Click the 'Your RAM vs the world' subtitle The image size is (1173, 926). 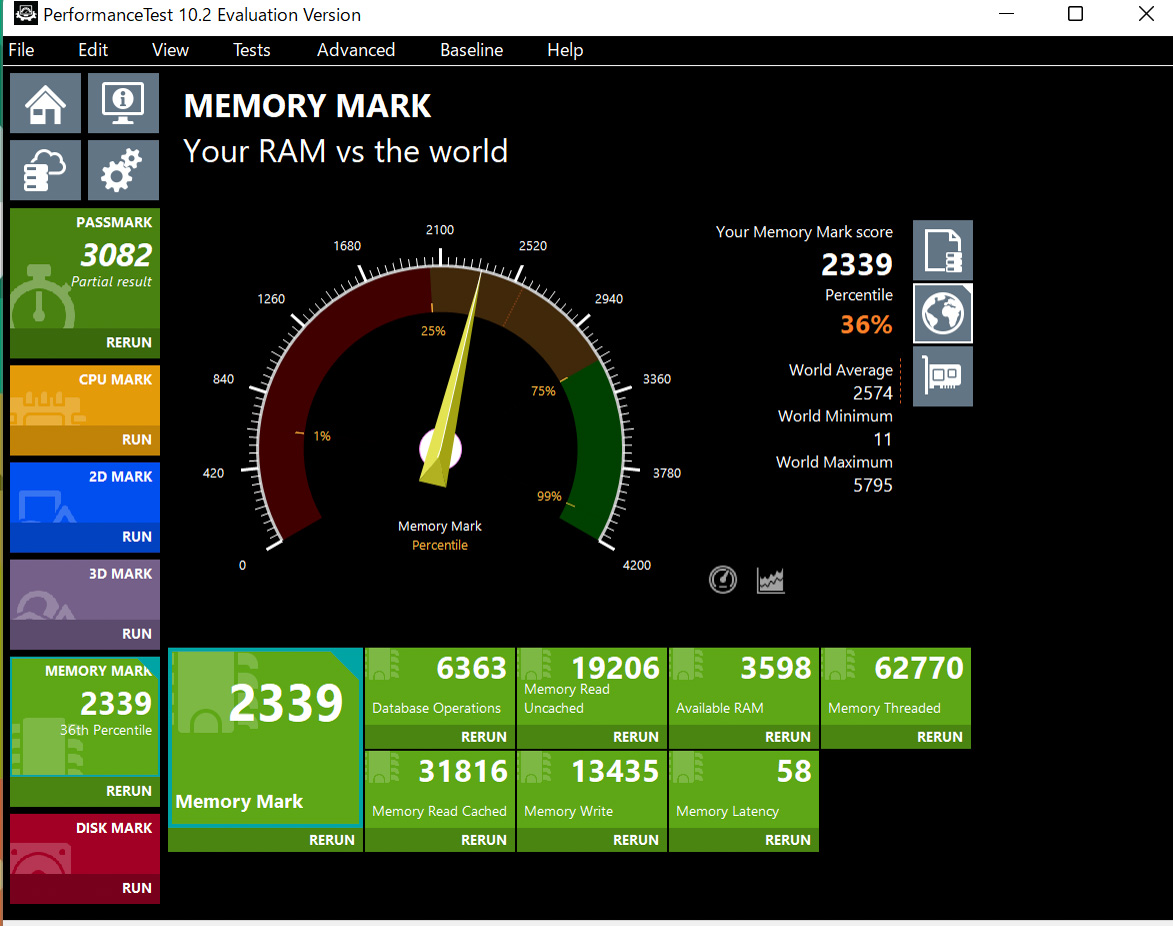click(x=346, y=151)
